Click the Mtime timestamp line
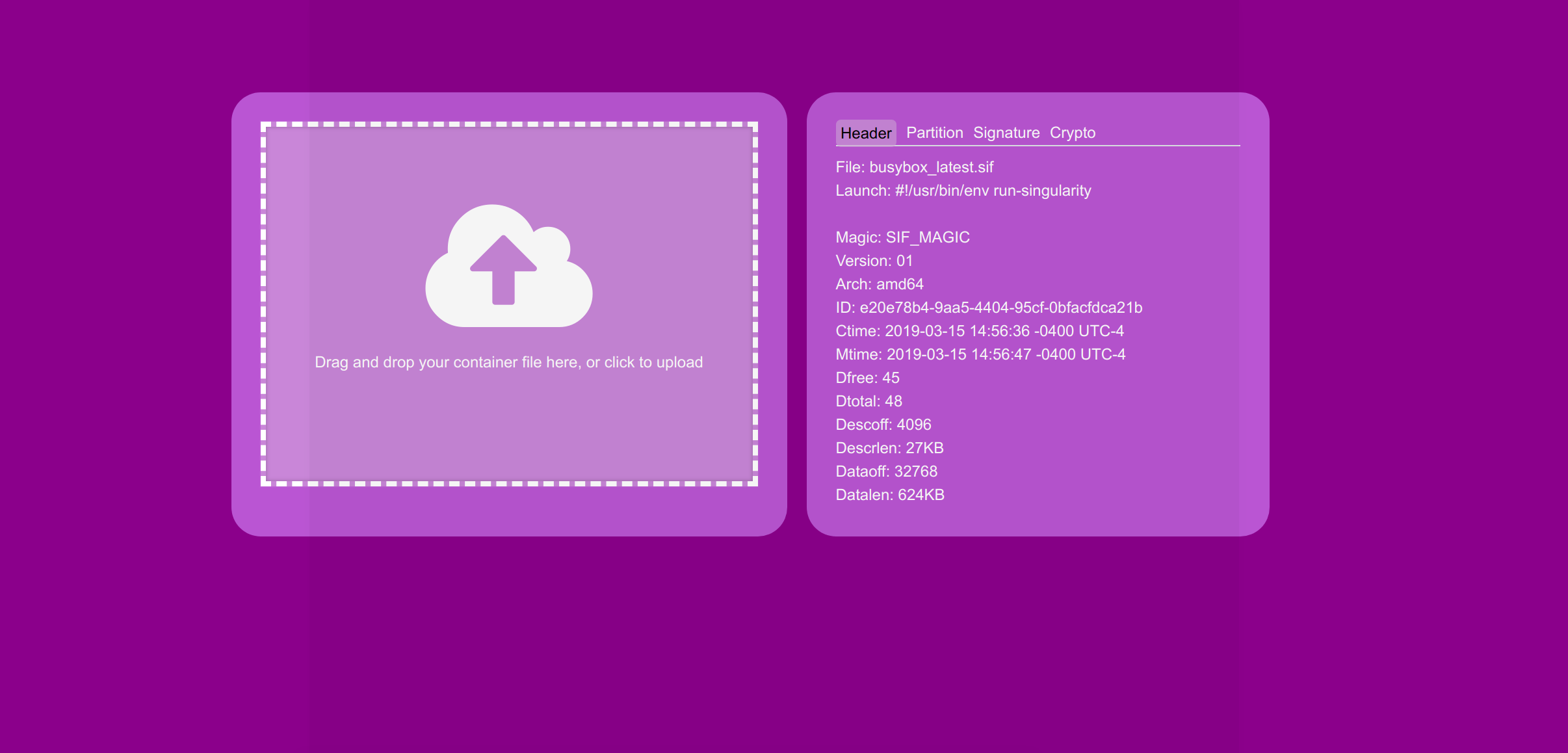The height and width of the screenshot is (753, 1568). [x=980, y=354]
